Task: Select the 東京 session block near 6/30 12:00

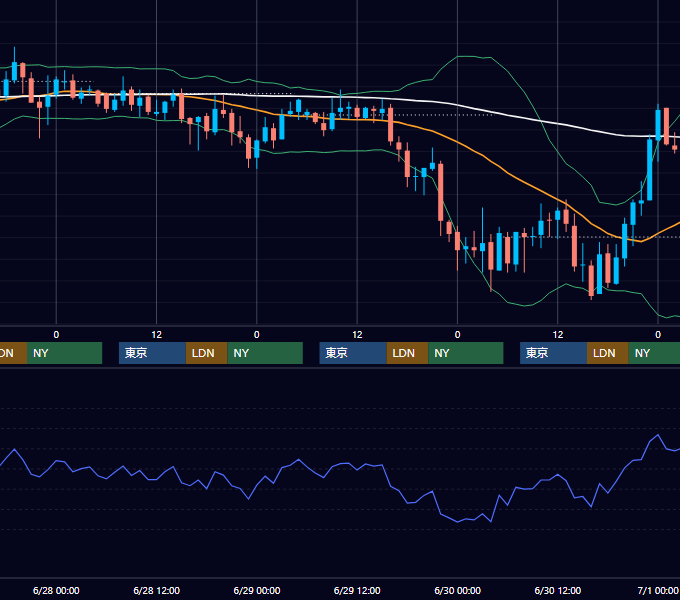Action: (x=553, y=353)
